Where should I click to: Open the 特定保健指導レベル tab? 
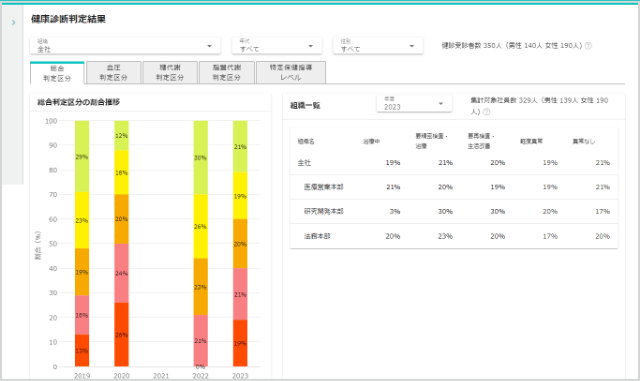(291, 73)
